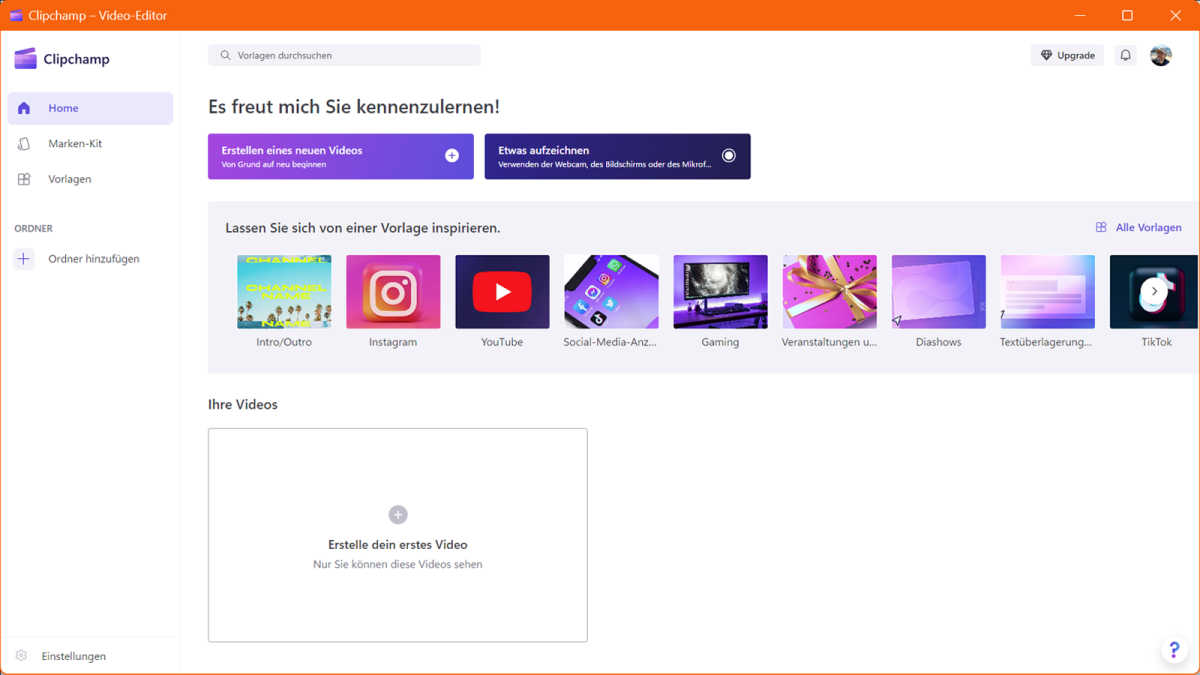Click the Vorlagen grid icon in sidebar
Viewport: 1200px width, 675px height.
coord(24,179)
